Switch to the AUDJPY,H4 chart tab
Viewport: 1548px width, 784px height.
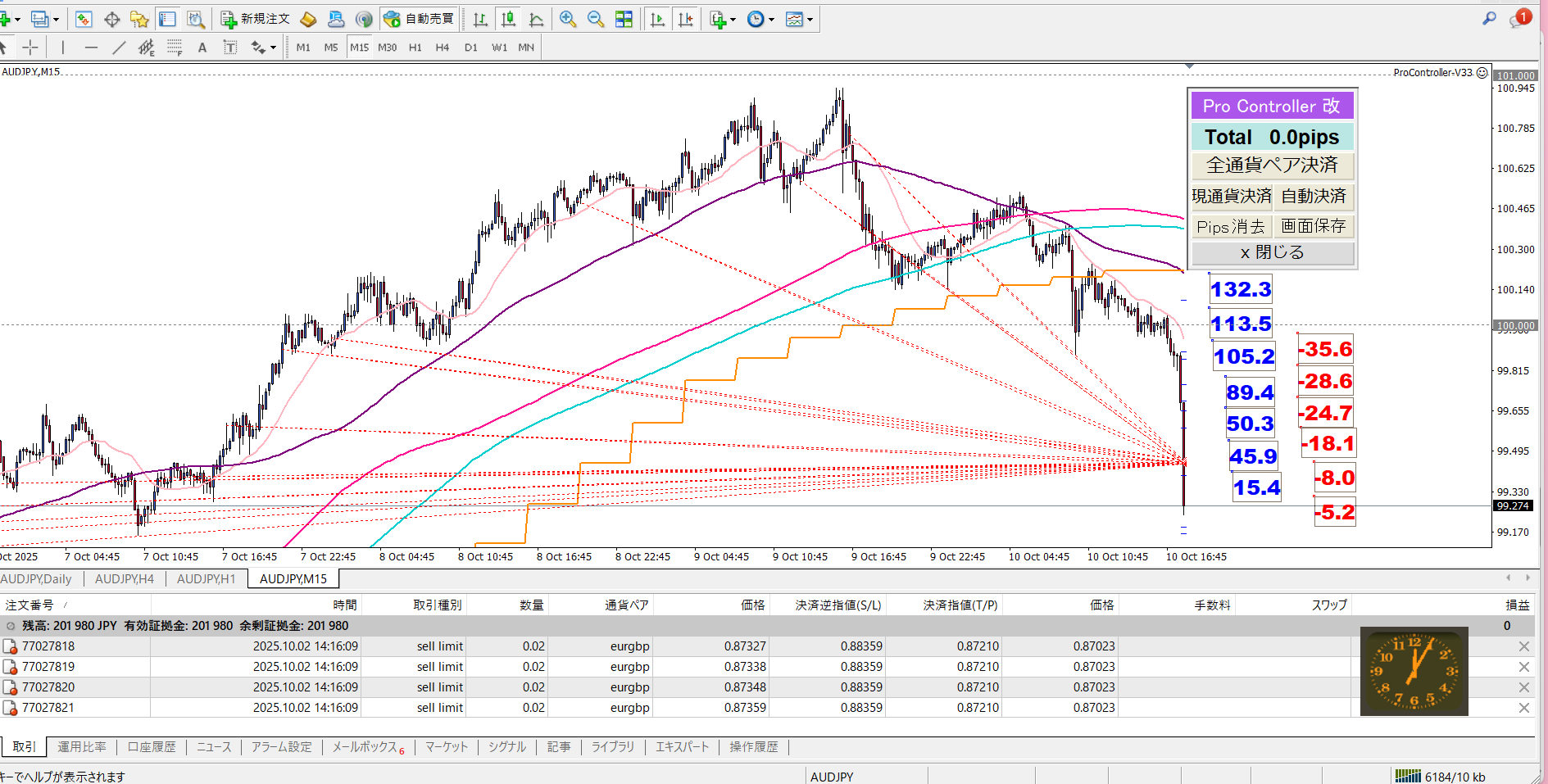[x=125, y=578]
